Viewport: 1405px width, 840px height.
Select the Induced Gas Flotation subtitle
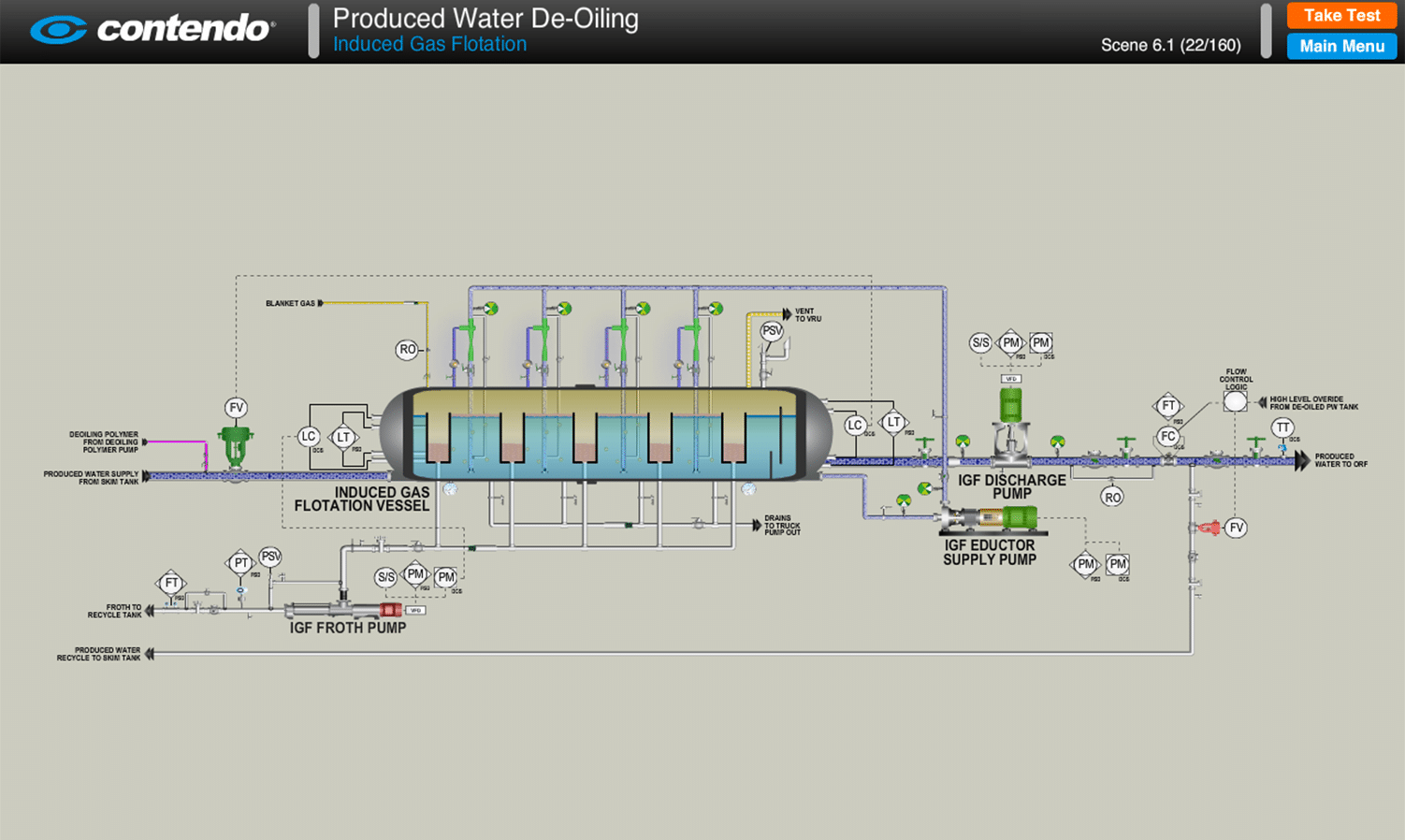tap(429, 44)
